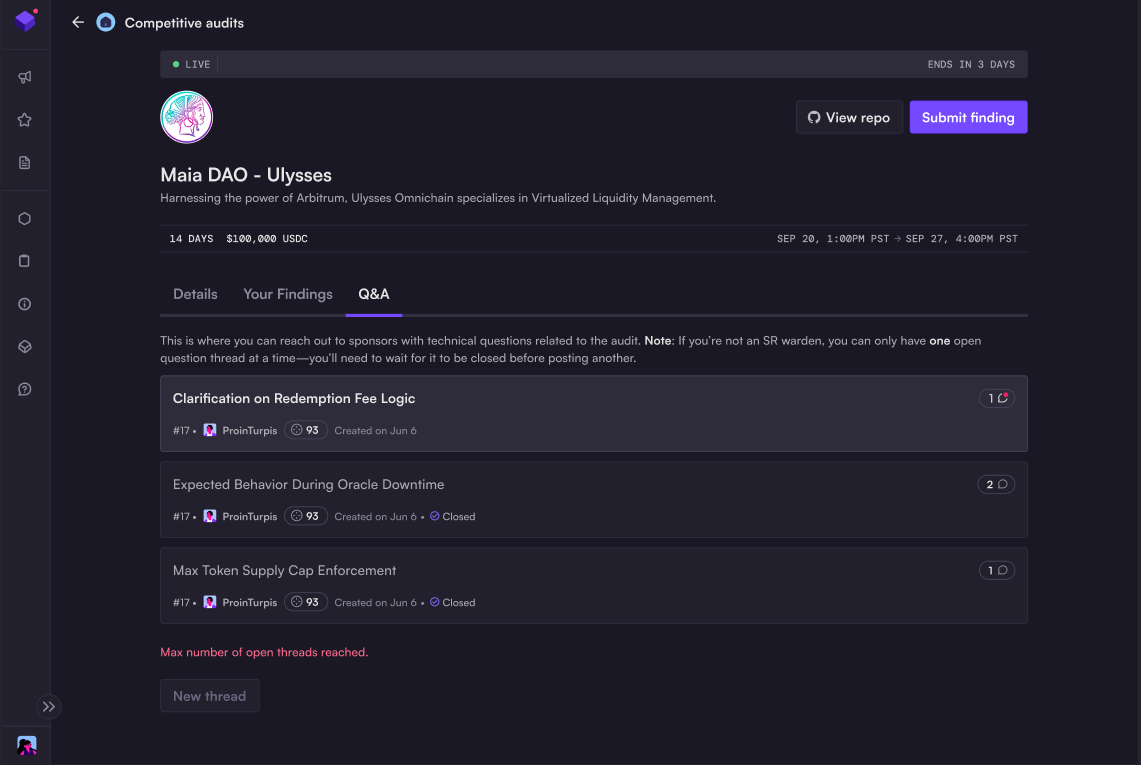1141x765 pixels.
Task: Open Max Token Supply Cap Enforcement thread
Action: [x=285, y=570]
